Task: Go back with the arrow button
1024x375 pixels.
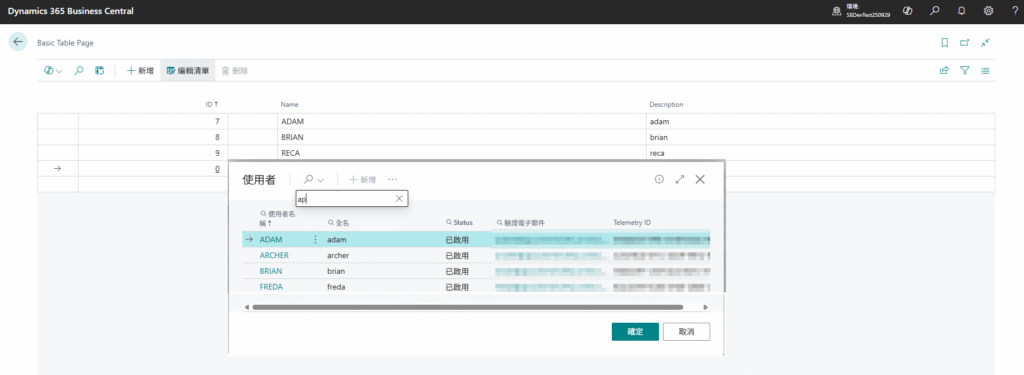Action: [x=18, y=42]
